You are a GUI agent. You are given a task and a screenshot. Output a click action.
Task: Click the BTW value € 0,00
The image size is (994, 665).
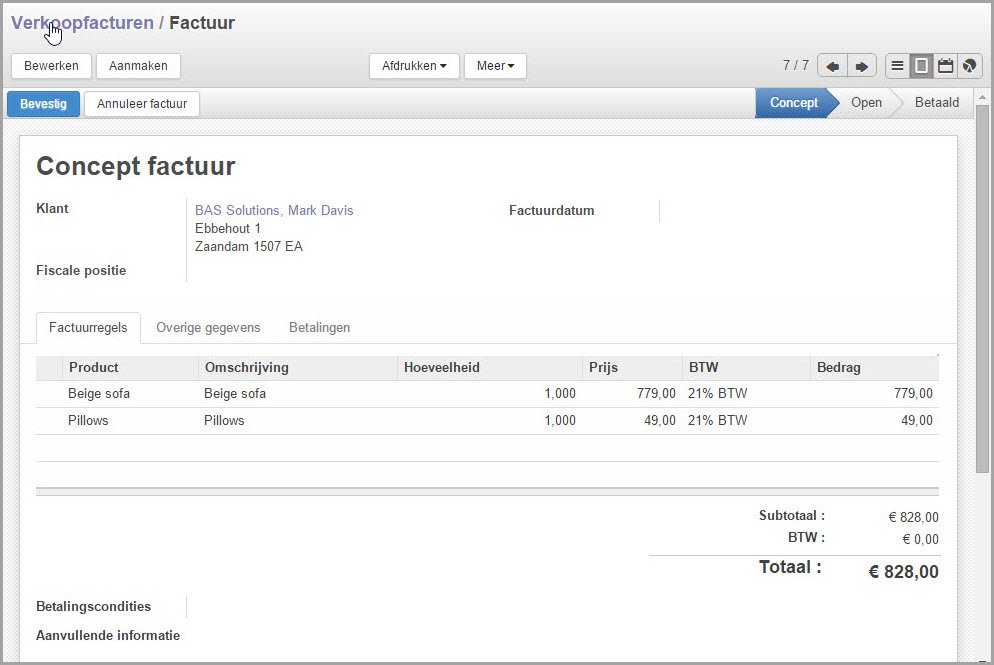(920, 539)
